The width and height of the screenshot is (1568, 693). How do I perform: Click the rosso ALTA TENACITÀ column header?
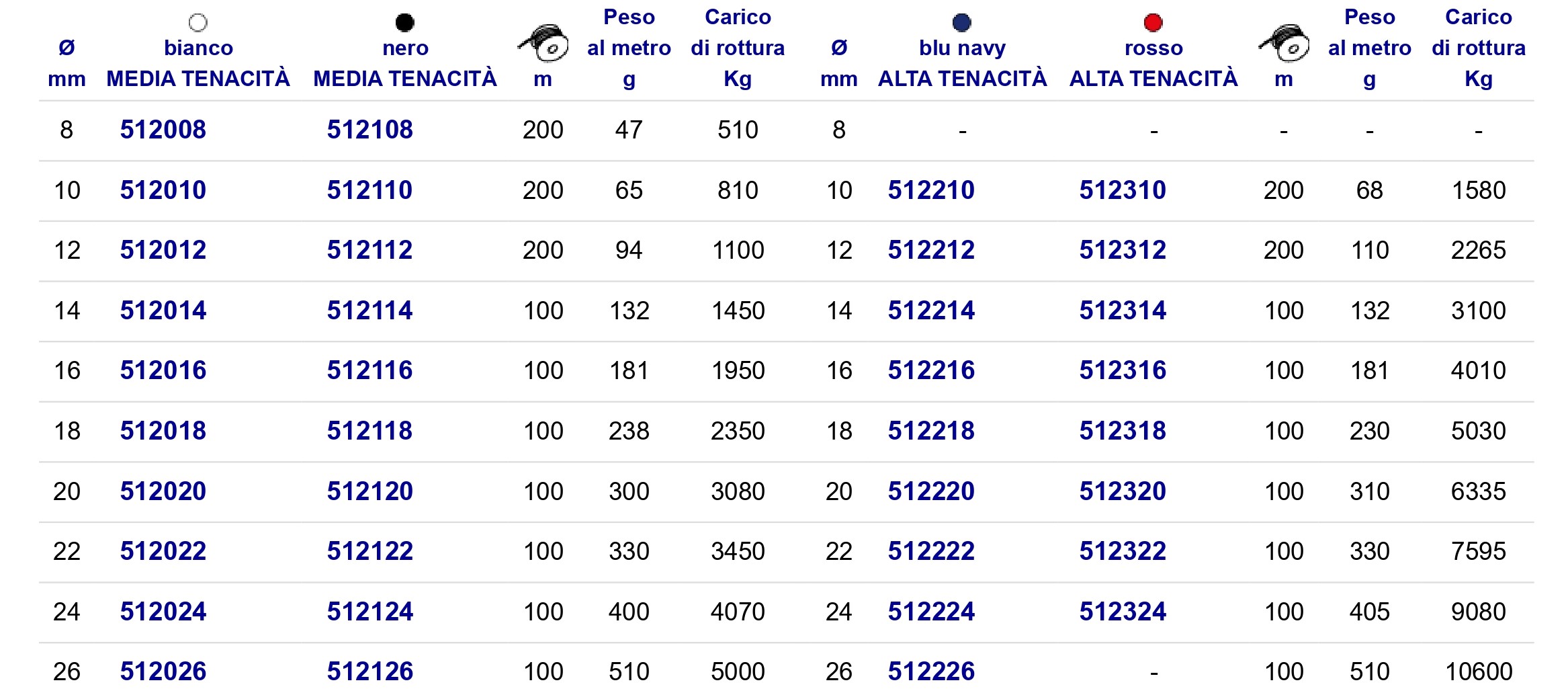(1153, 63)
